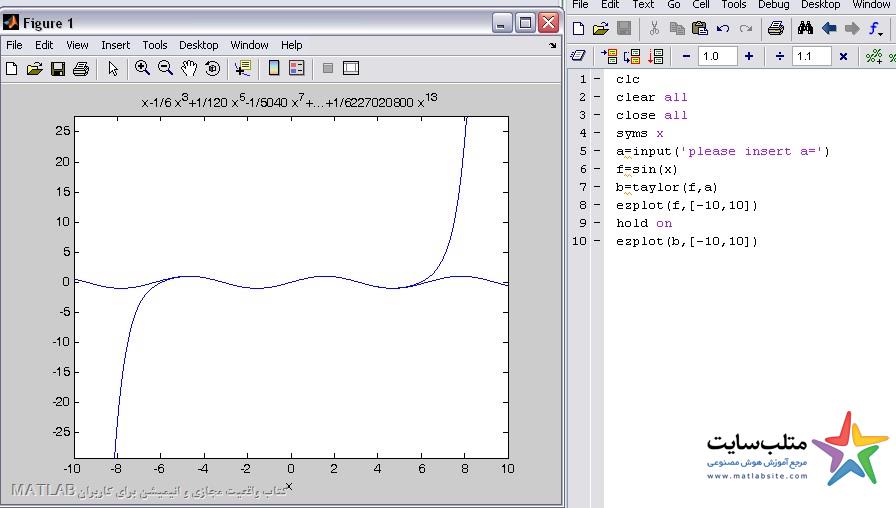896x508 pixels.
Task: Click New Figure icon in Figure toolbar
Action: pos(11,69)
